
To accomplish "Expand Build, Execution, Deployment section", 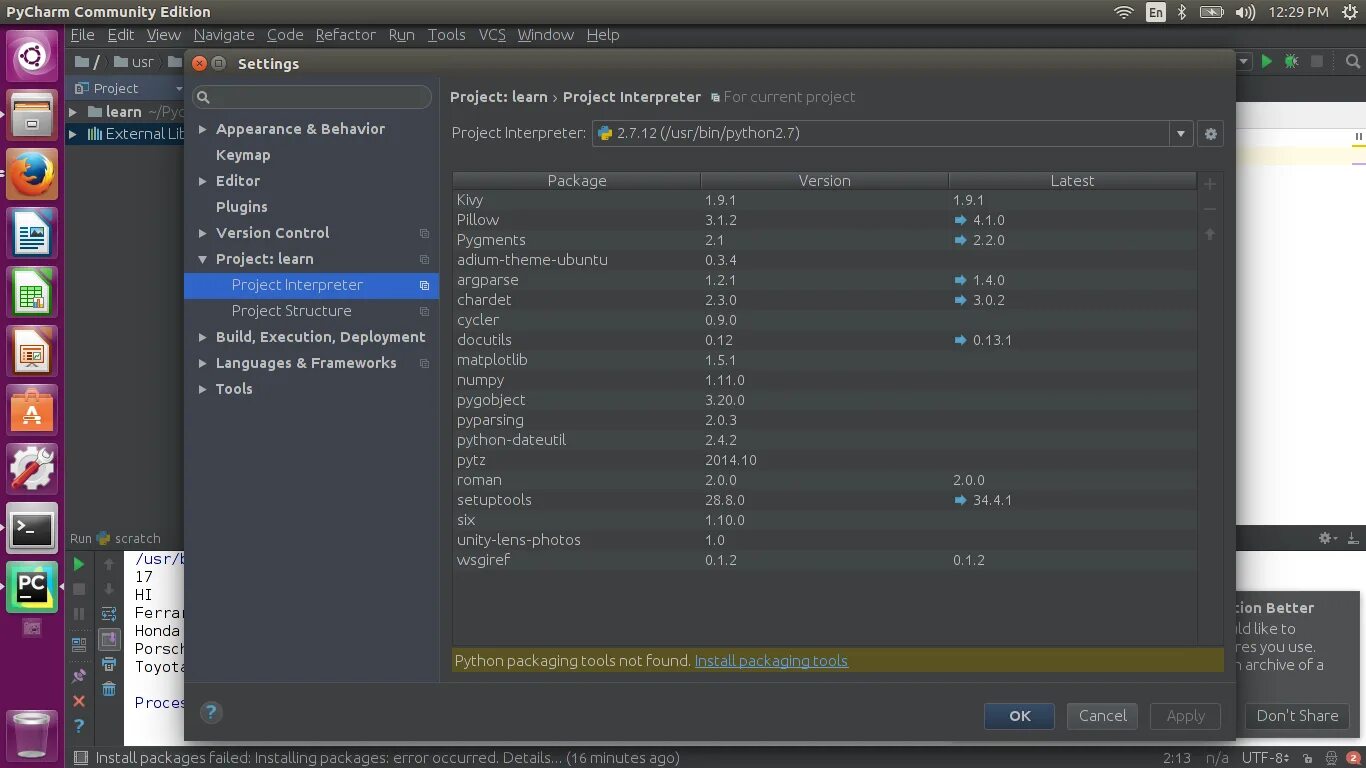I will pyautogui.click(x=203, y=337).
